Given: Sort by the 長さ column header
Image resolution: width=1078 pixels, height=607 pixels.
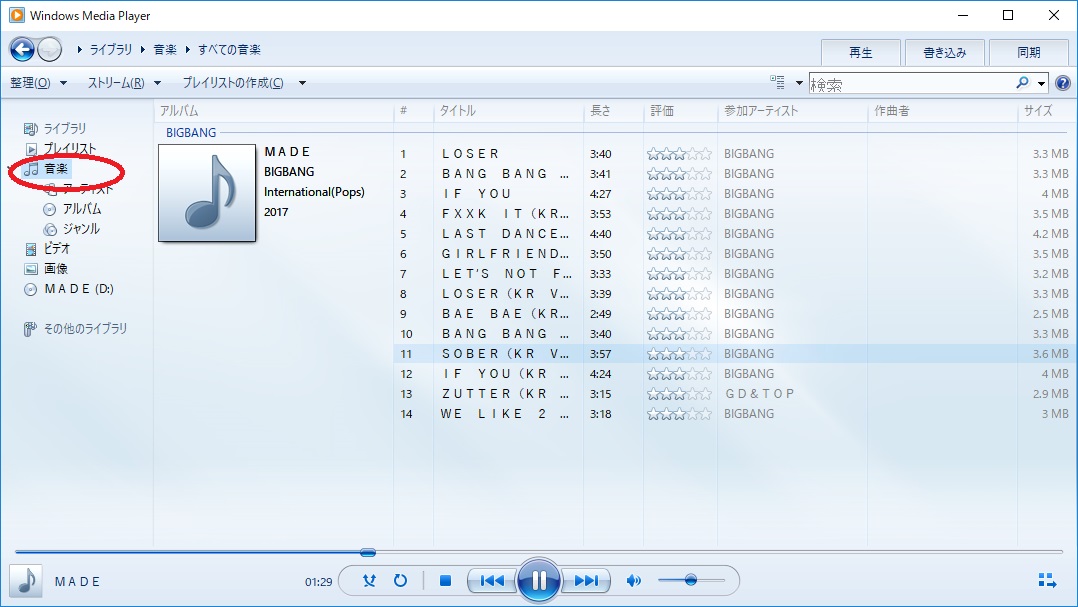Looking at the screenshot, I should (x=600, y=111).
